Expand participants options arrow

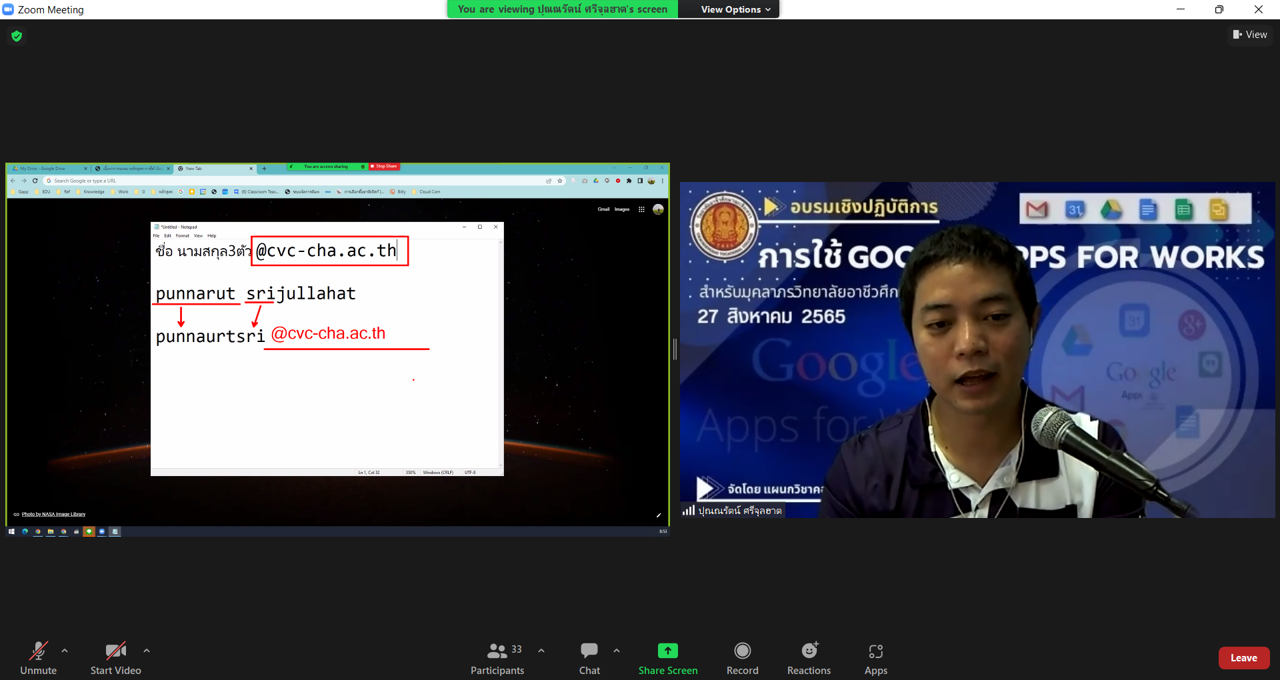click(541, 651)
